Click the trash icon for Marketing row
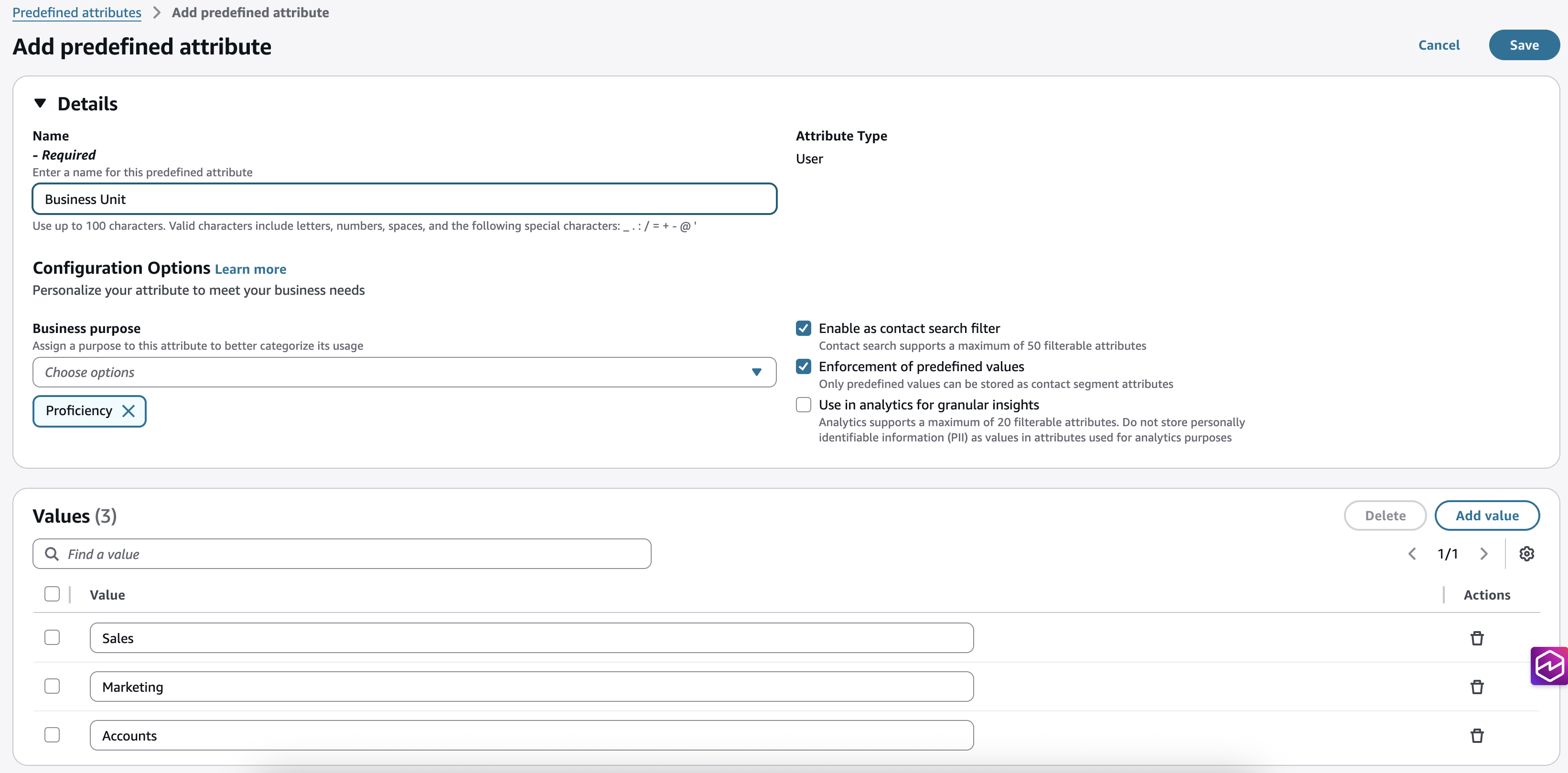The height and width of the screenshot is (773, 1568). (x=1477, y=687)
